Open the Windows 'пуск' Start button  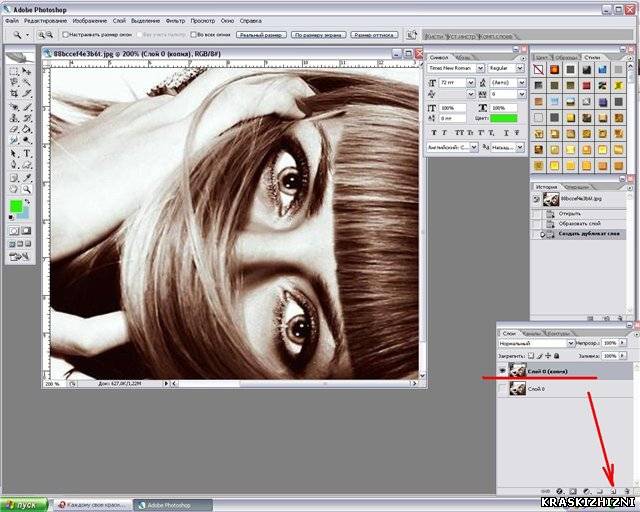click(x=24, y=505)
